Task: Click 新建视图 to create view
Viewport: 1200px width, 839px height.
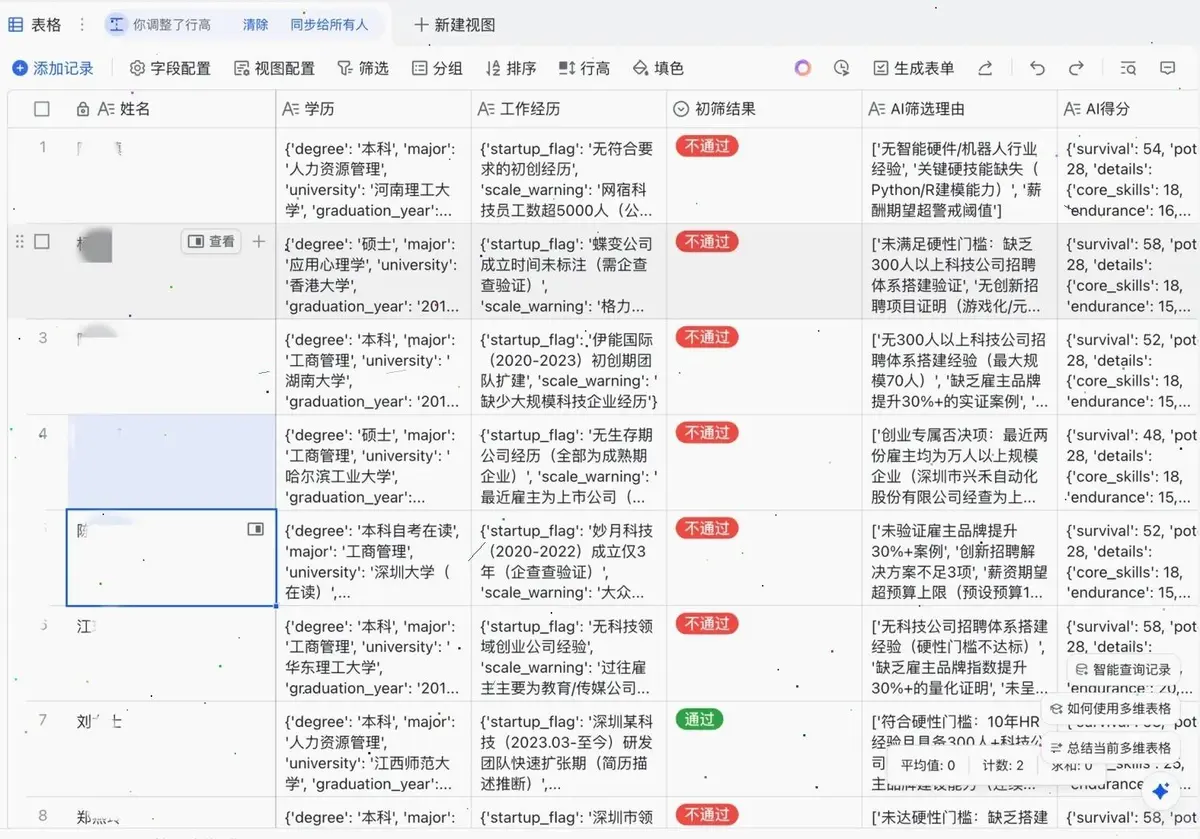Action: [455, 24]
